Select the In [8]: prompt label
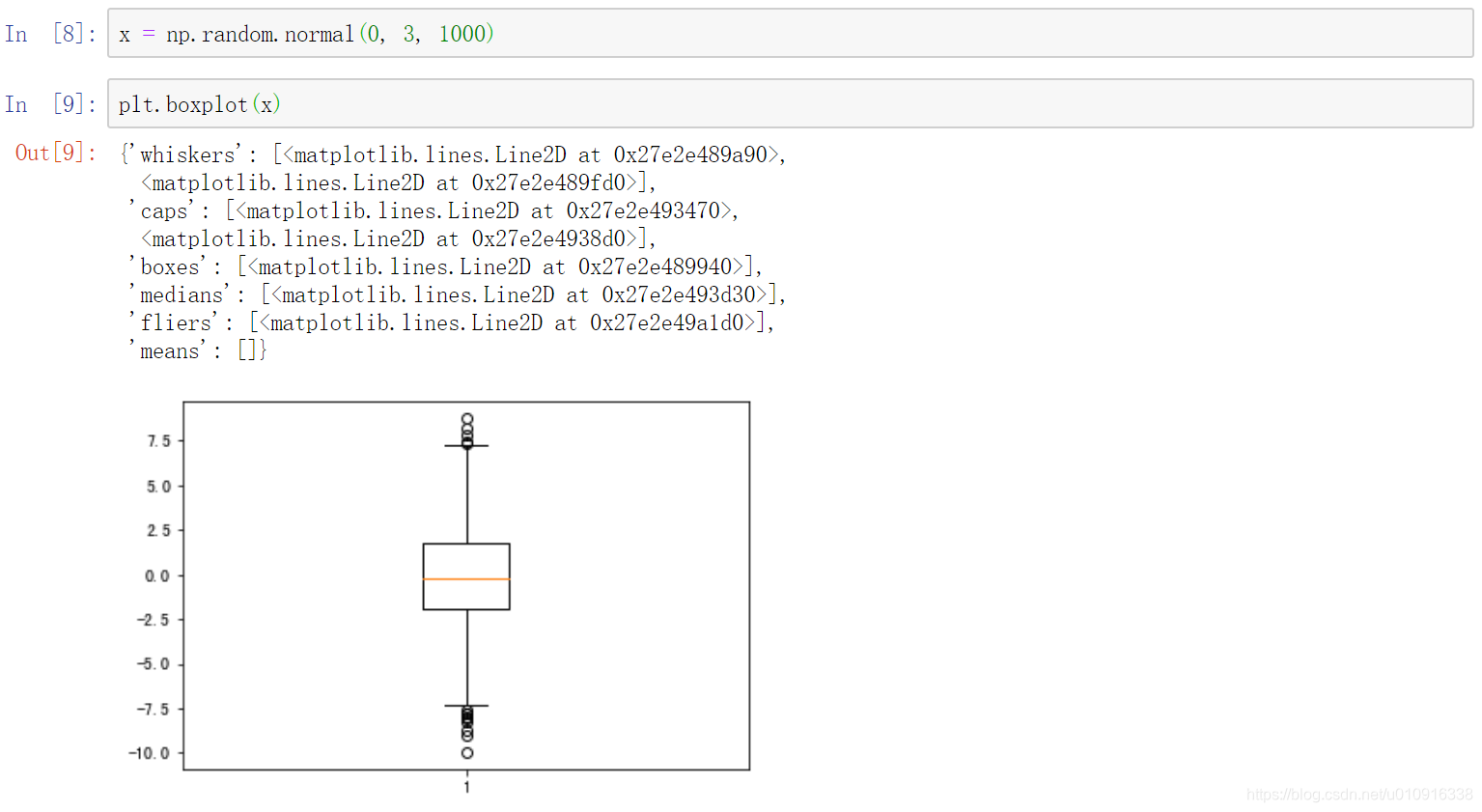The width and height of the screenshot is (1482, 812). click(50, 34)
